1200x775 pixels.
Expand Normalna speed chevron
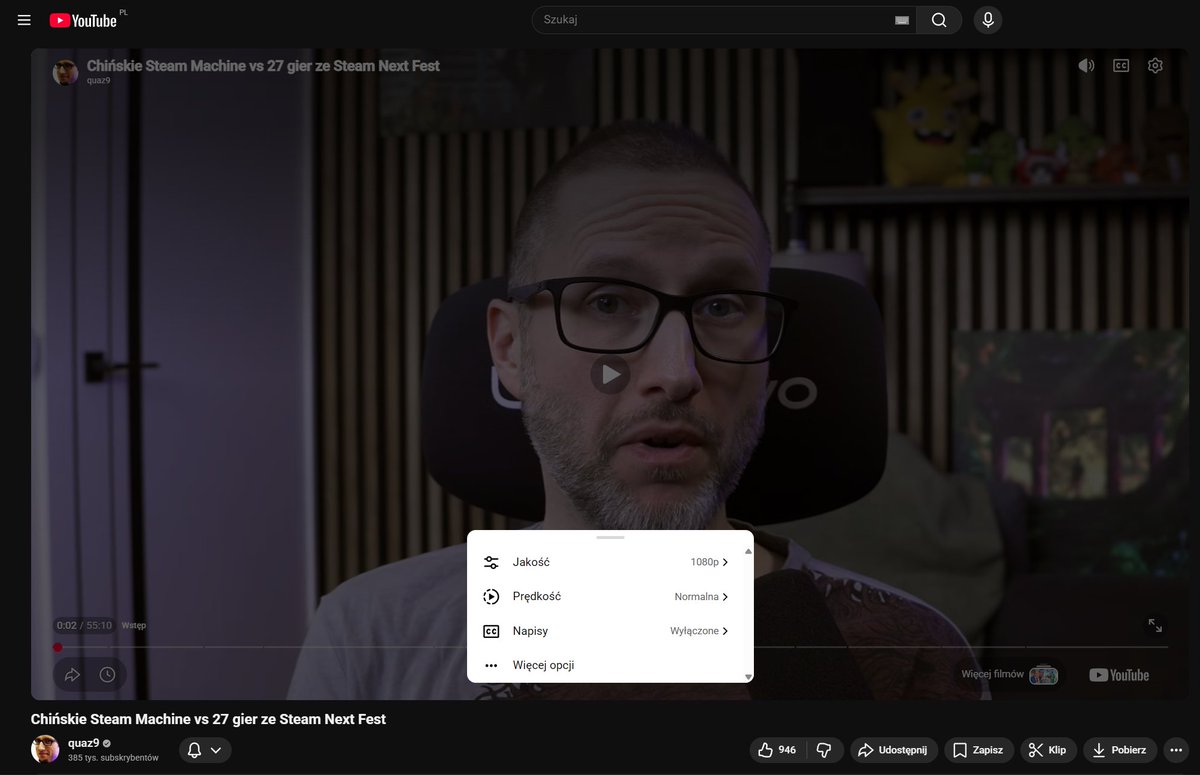725,597
